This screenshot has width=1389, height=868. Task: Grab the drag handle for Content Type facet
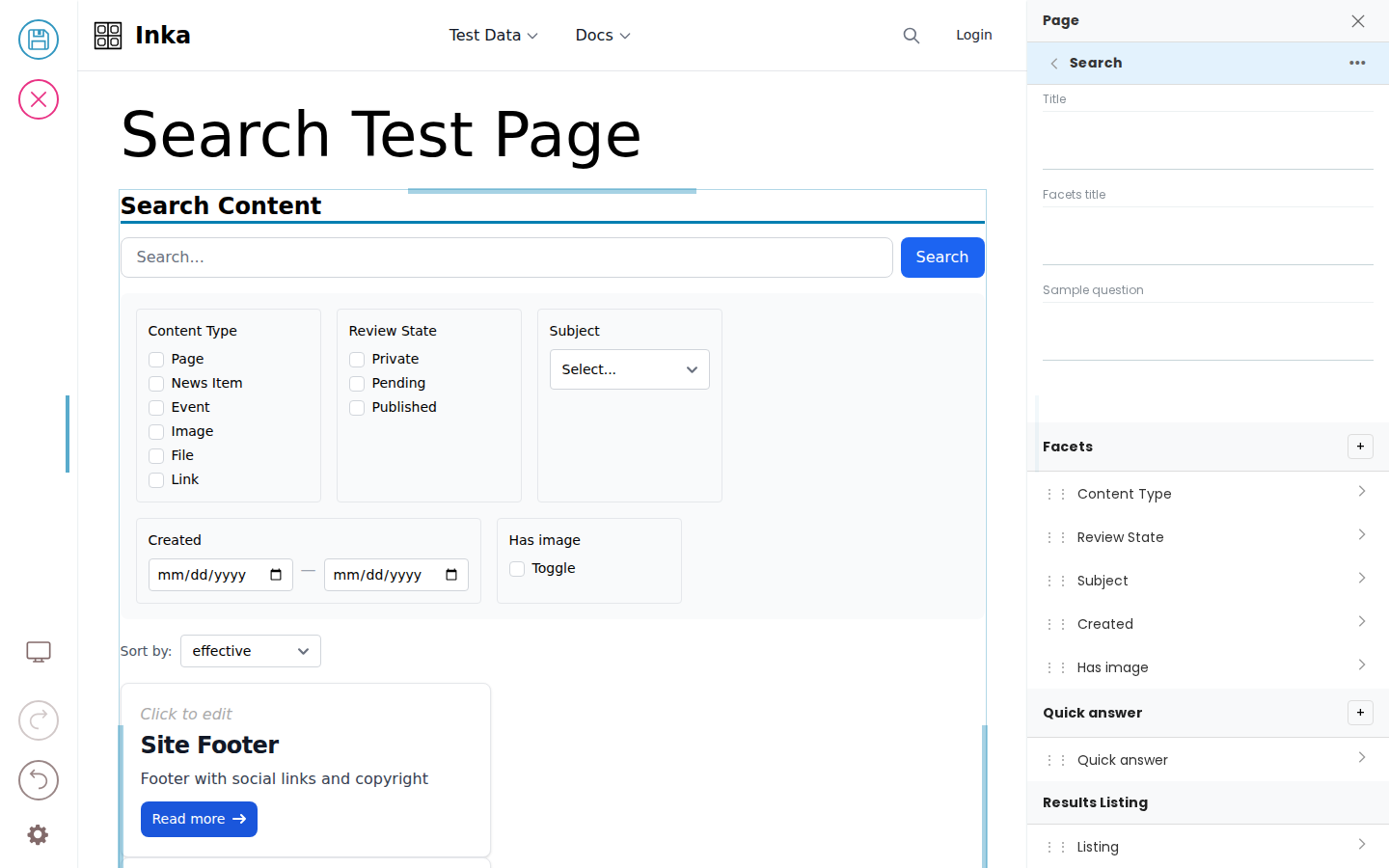coord(1056,494)
